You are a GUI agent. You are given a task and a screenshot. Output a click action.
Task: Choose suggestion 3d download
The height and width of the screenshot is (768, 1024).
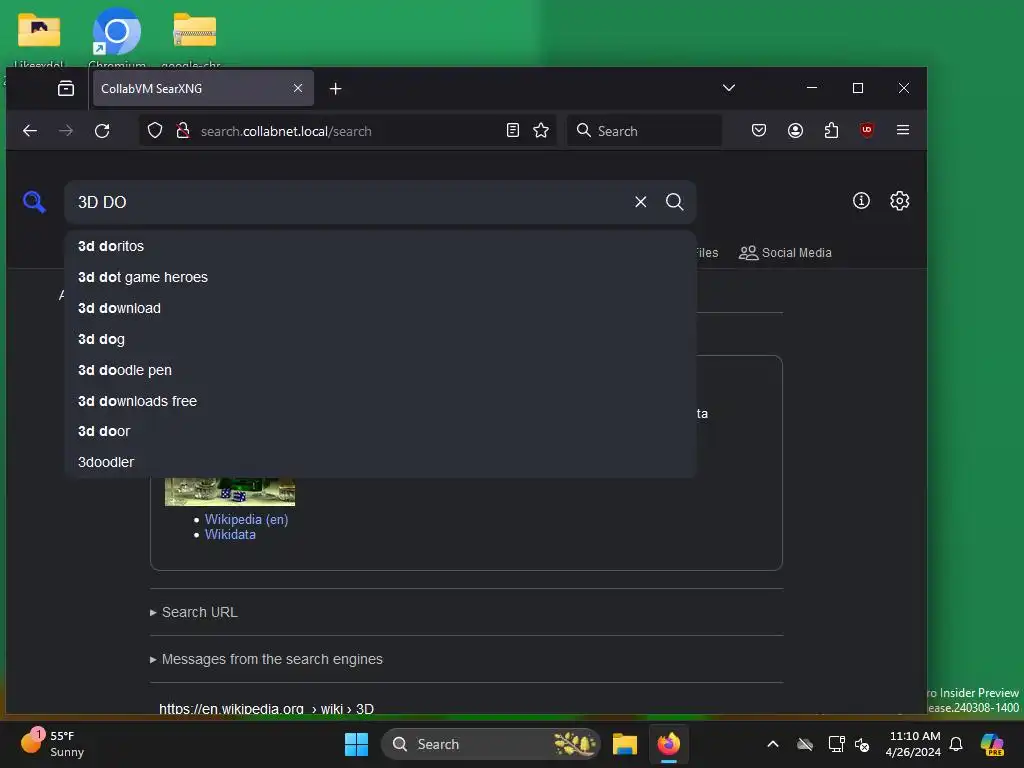click(380, 308)
